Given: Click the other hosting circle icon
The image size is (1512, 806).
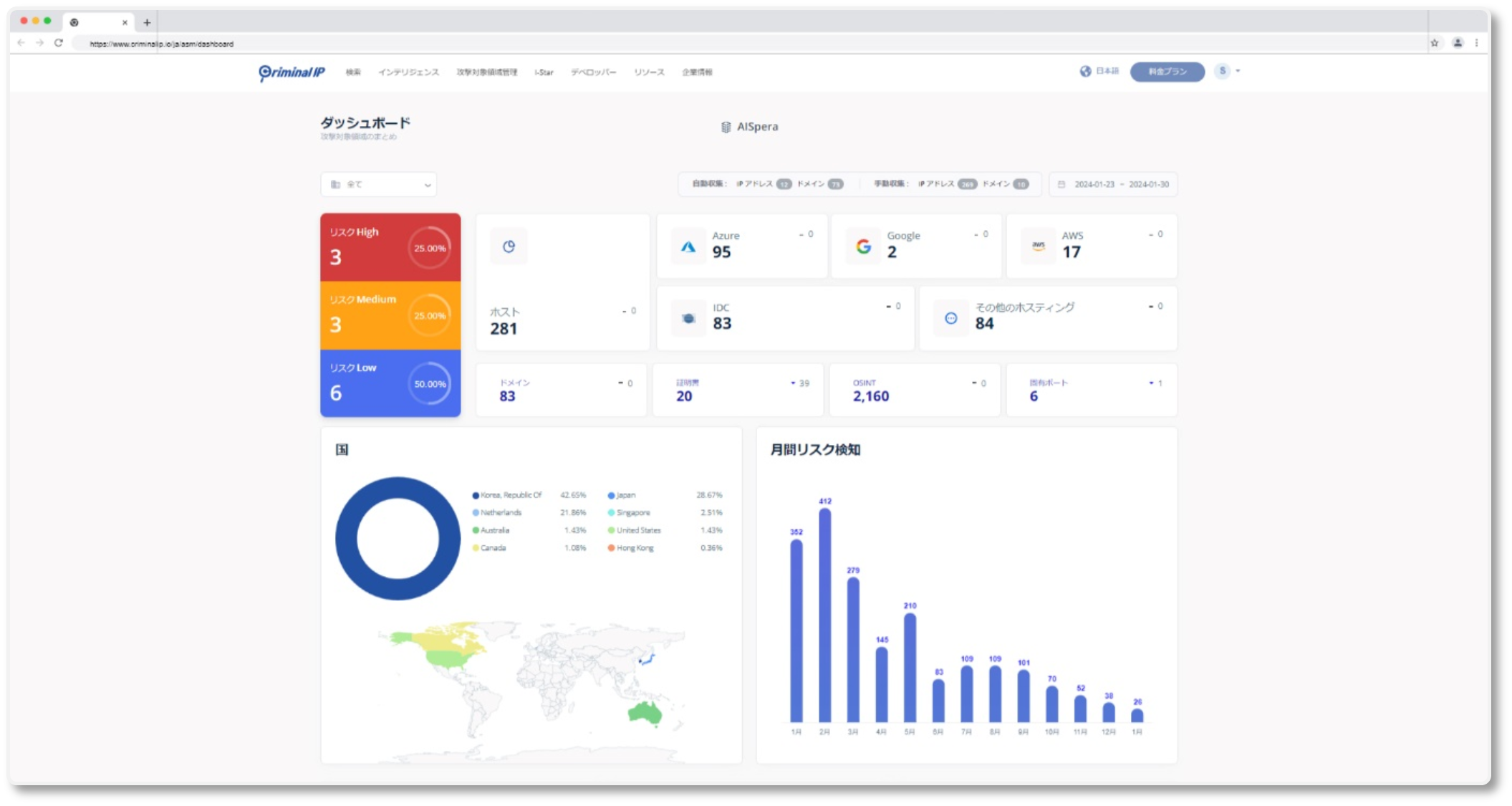Looking at the screenshot, I should [950, 318].
